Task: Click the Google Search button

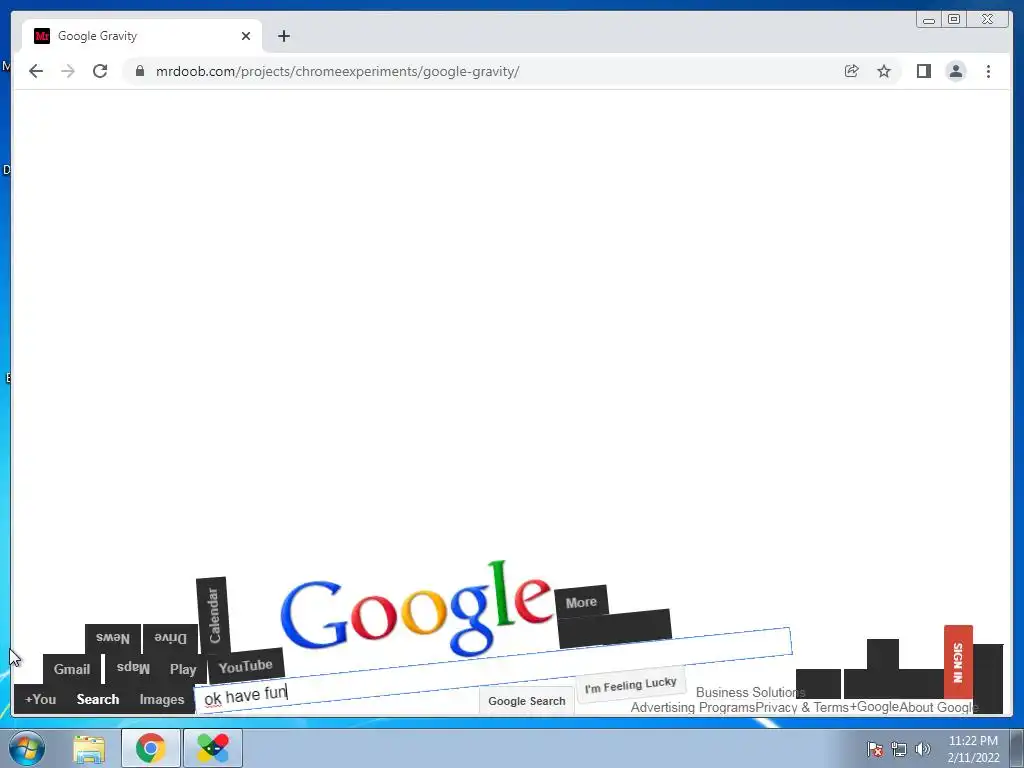Action: tap(526, 701)
